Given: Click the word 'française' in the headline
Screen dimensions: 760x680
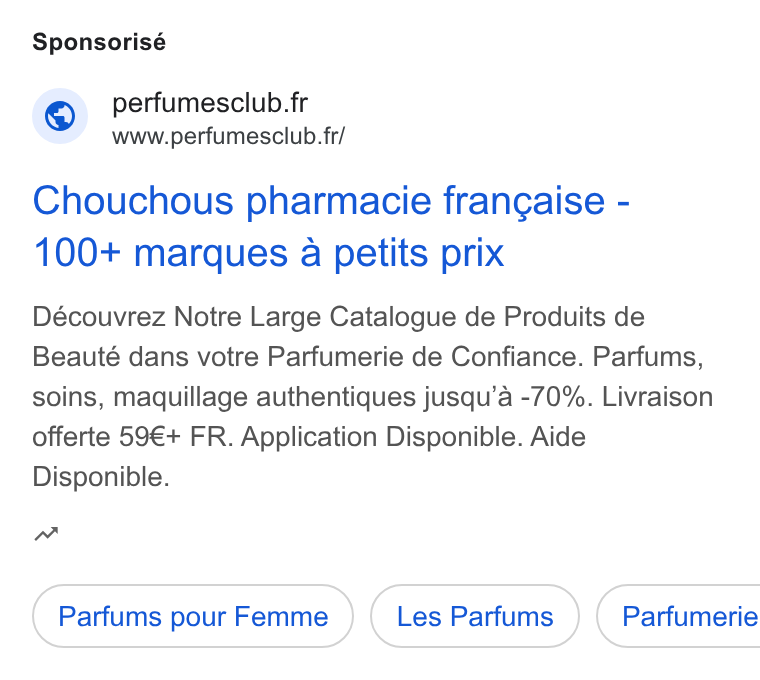Looking at the screenshot, I should point(524,202).
